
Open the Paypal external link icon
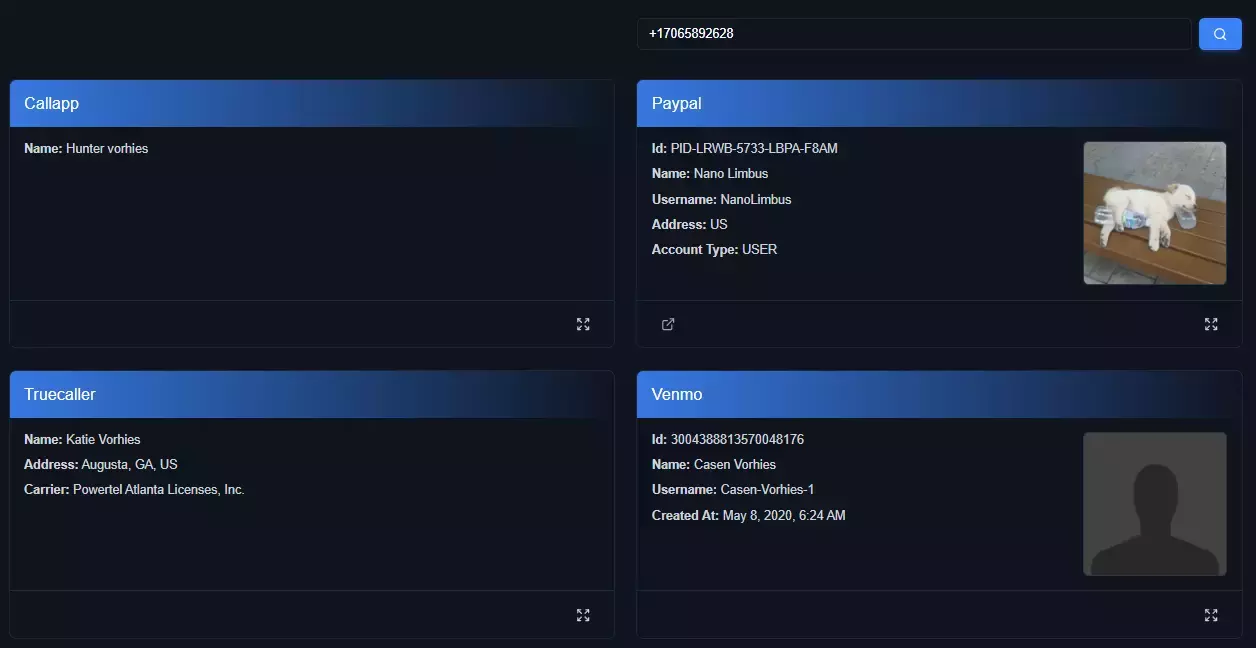(668, 324)
